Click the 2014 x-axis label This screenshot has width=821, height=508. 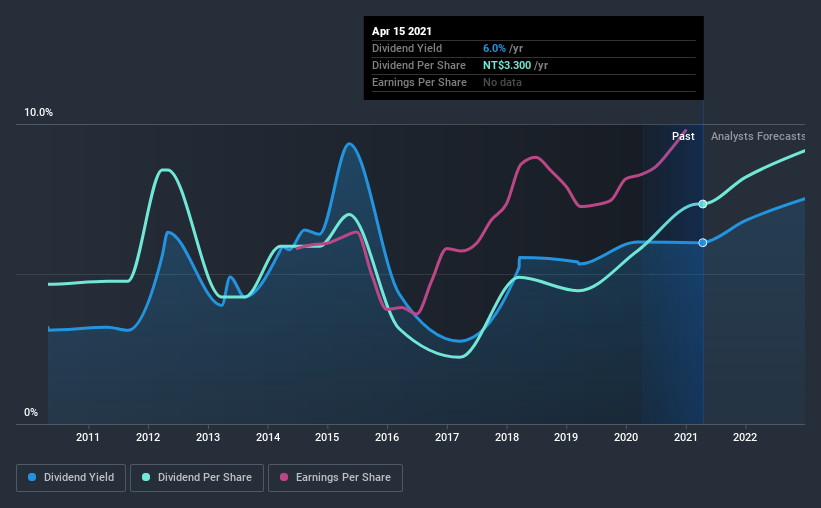click(268, 437)
